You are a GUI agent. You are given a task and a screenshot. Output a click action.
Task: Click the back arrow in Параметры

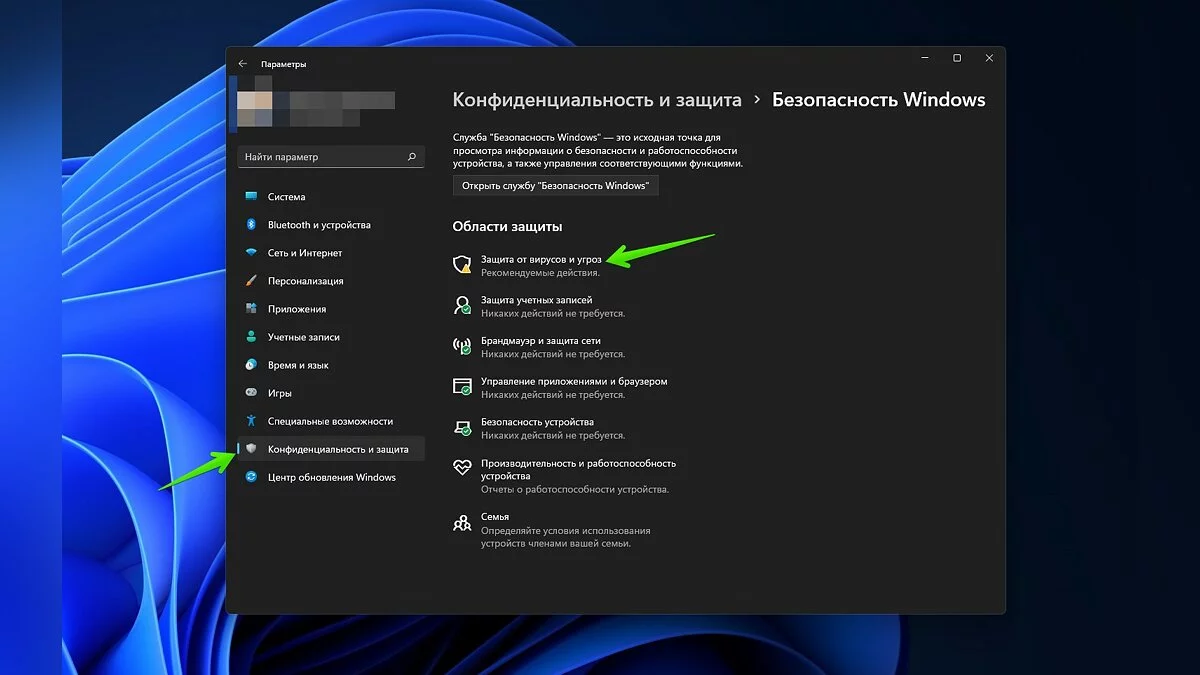pos(242,64)
